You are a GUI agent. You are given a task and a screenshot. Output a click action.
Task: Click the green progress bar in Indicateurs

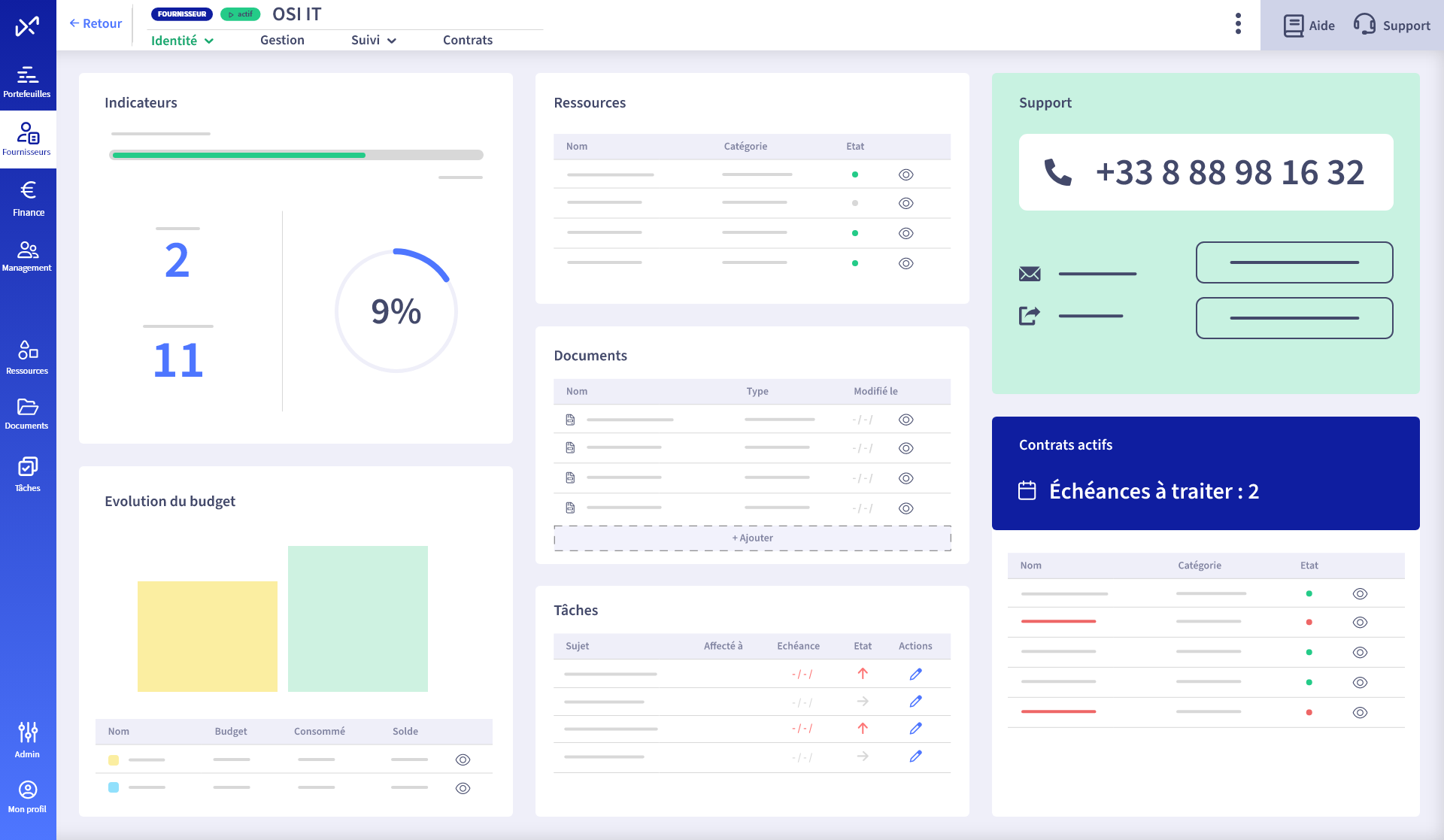[239, 155]
